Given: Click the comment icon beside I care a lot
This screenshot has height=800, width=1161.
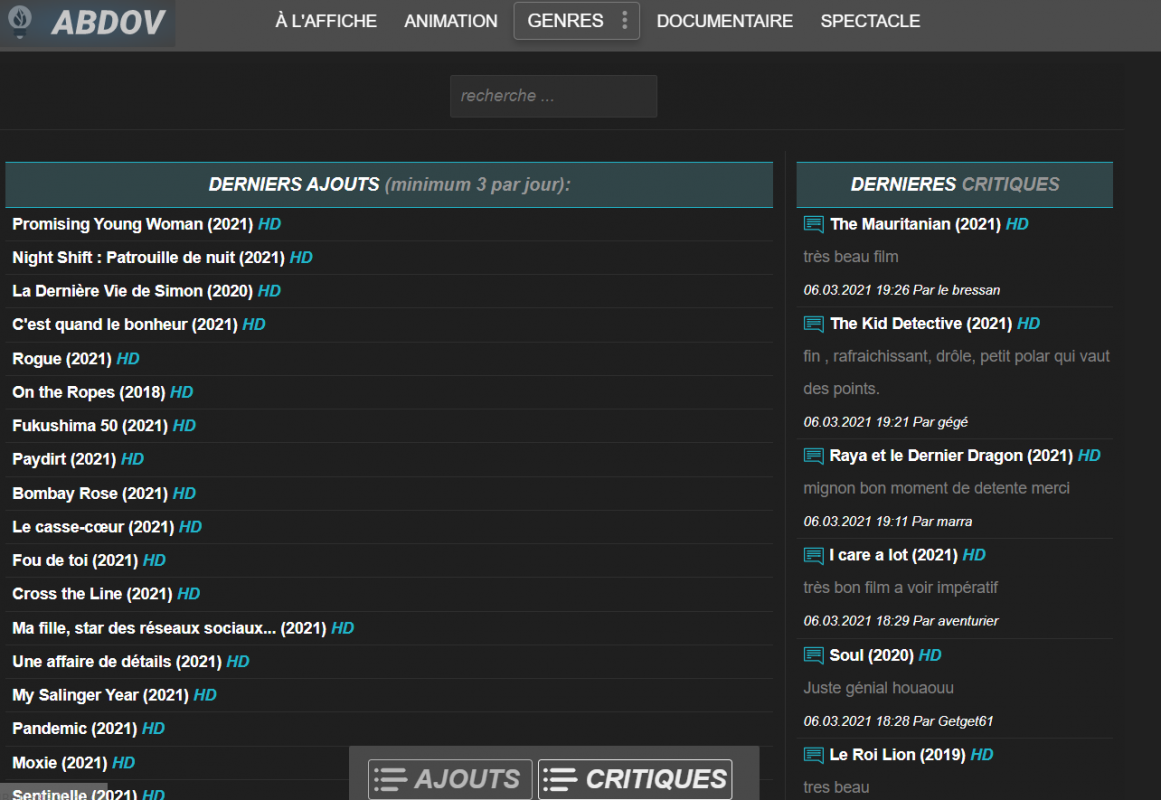Looking at the screenshot, I should click(813, 555).
